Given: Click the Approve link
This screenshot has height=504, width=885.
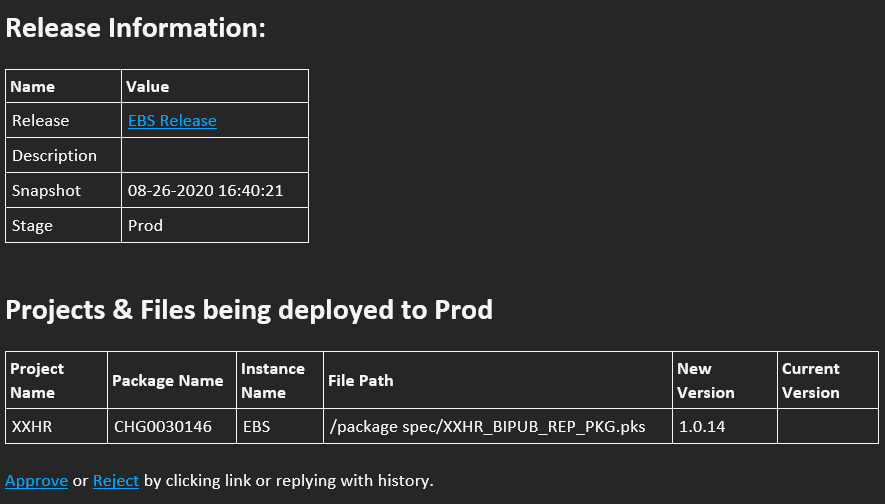Looking at the screenshot, I should point(36,480).
